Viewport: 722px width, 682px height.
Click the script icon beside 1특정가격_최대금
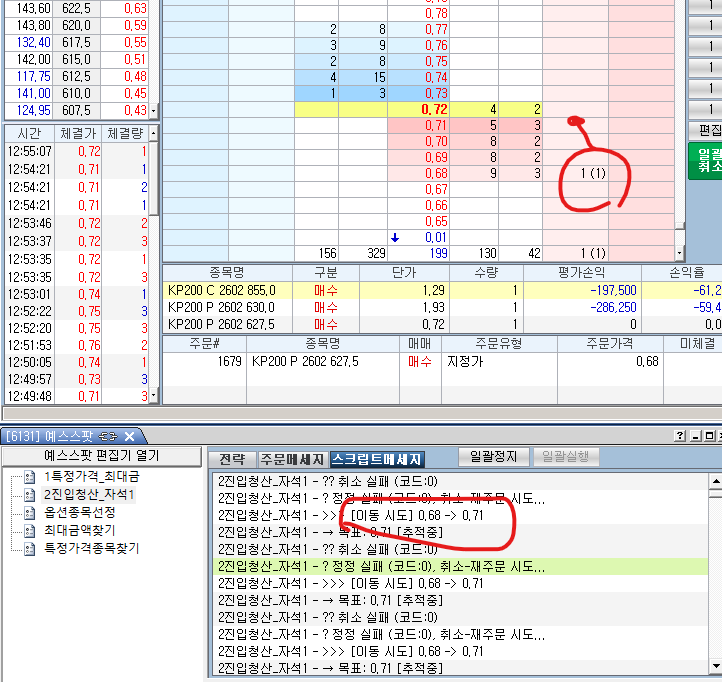(x=29, y=476)
